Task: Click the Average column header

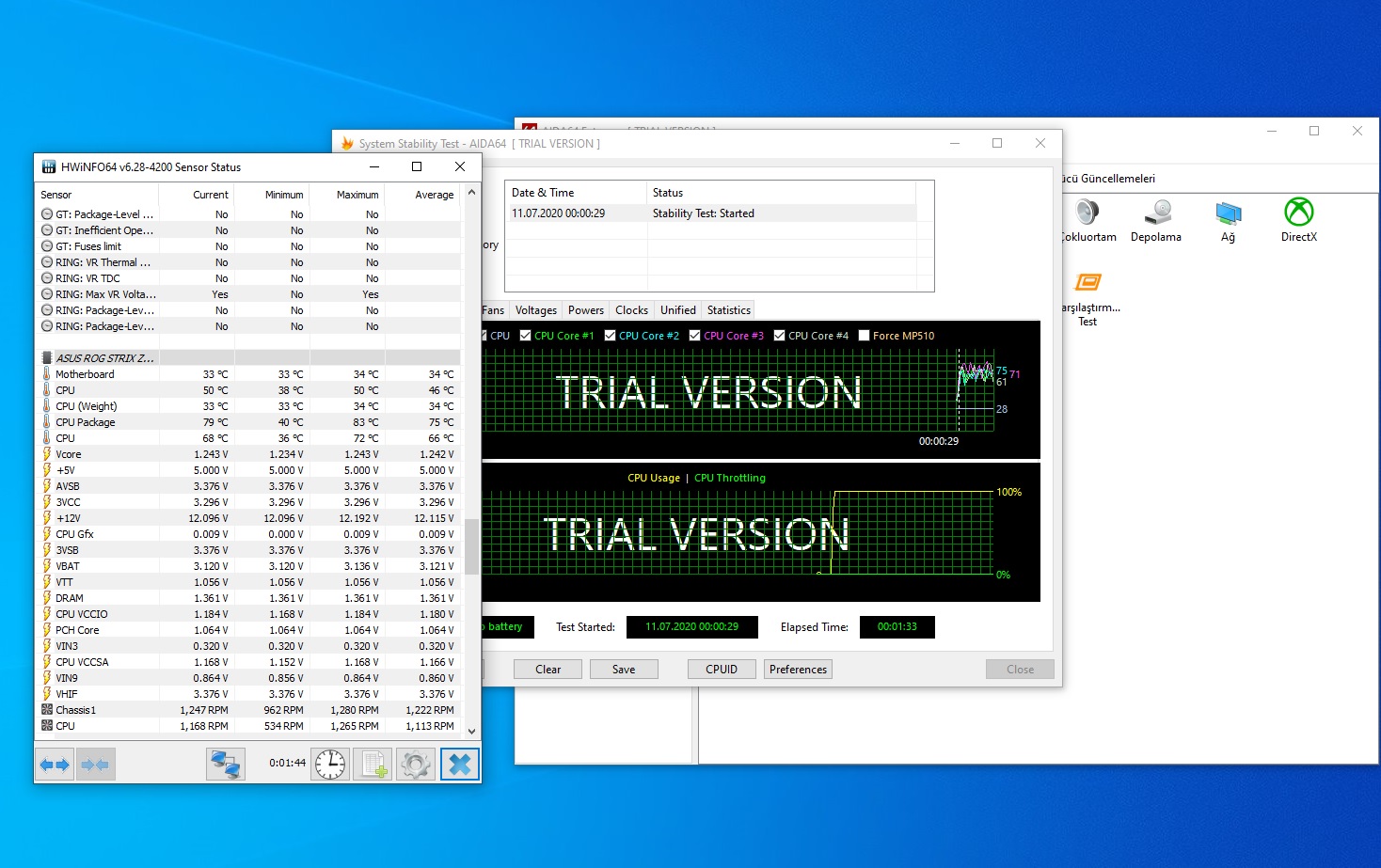Action: click(422, 195)
